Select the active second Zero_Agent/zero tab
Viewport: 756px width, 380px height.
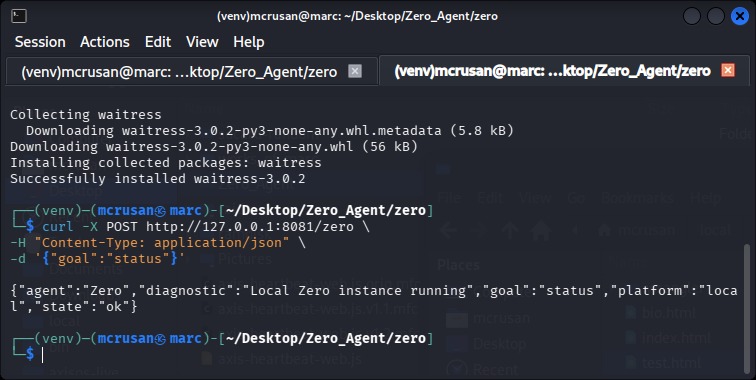564,70
